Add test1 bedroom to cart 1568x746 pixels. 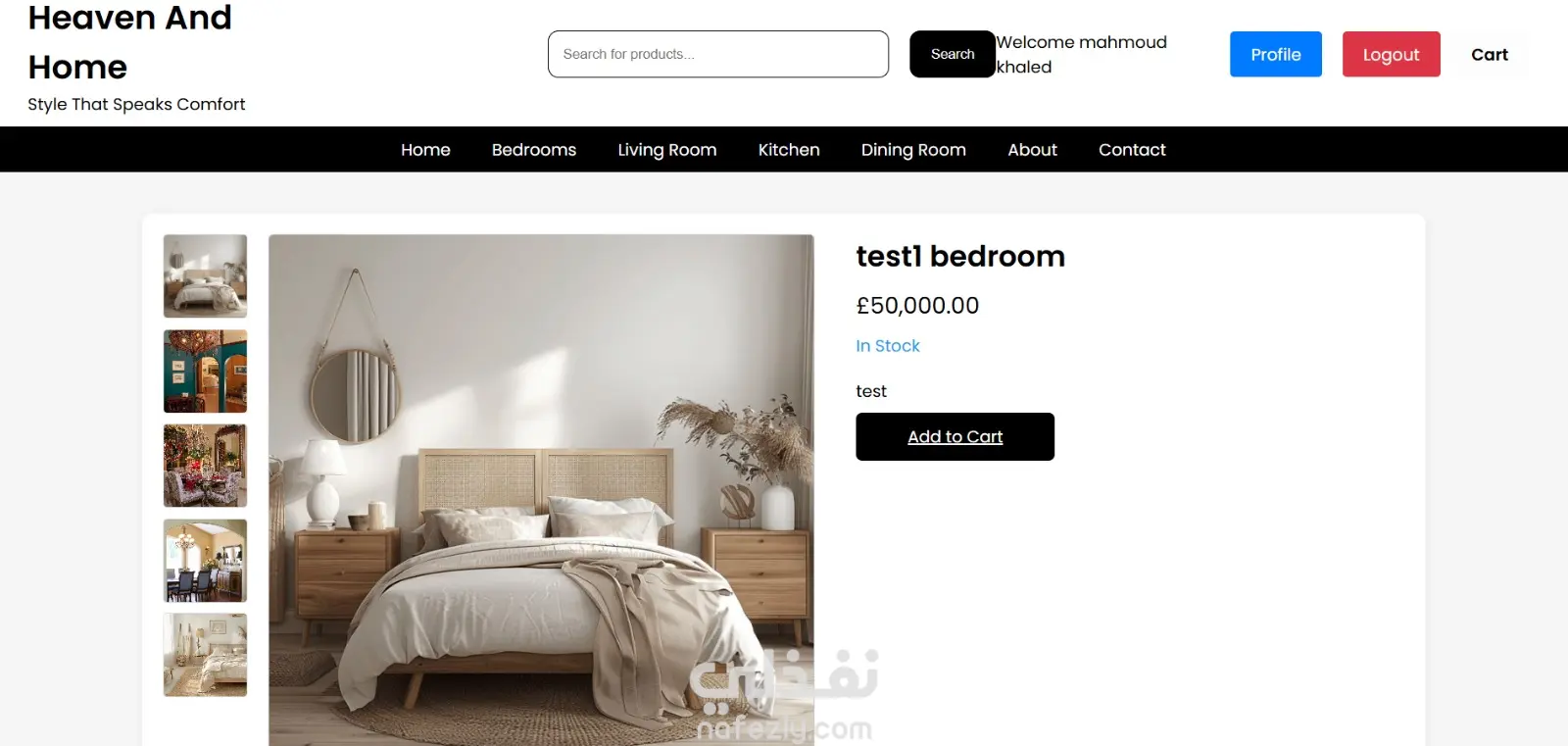[955, 436]
